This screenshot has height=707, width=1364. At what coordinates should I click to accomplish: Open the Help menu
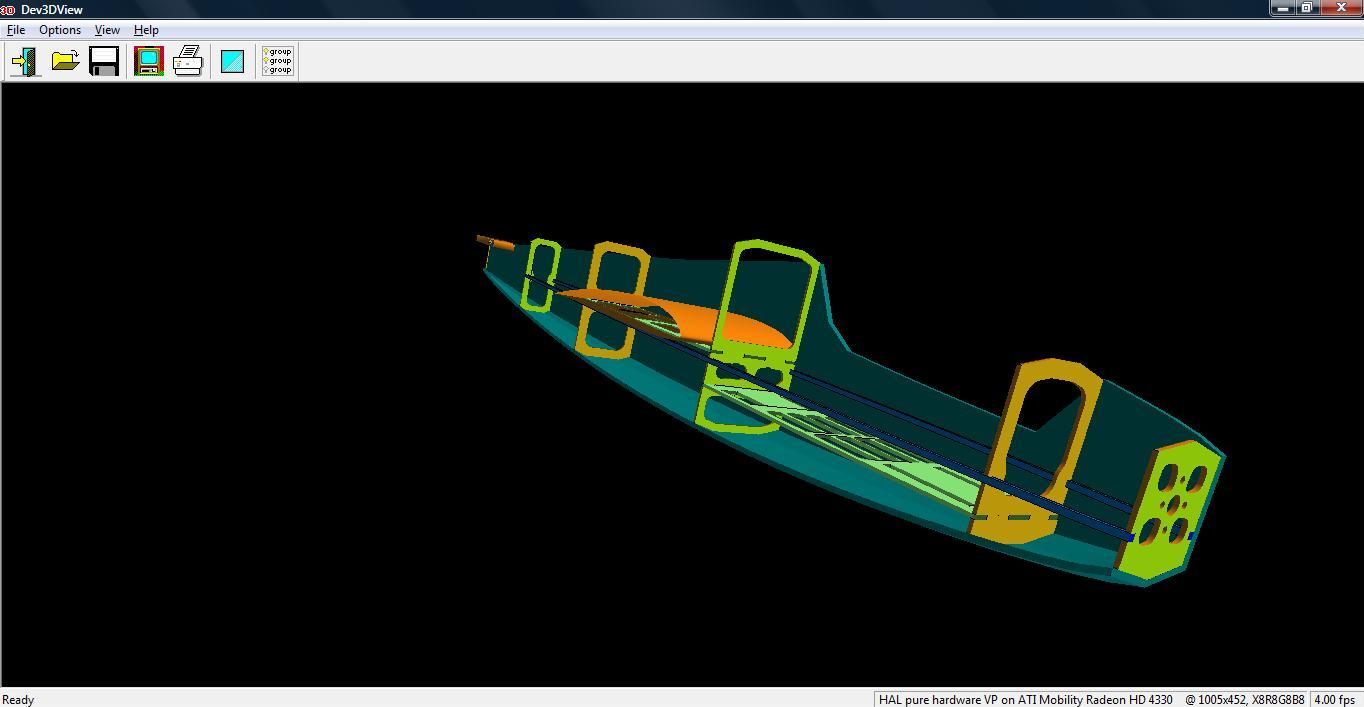(146, 30)
